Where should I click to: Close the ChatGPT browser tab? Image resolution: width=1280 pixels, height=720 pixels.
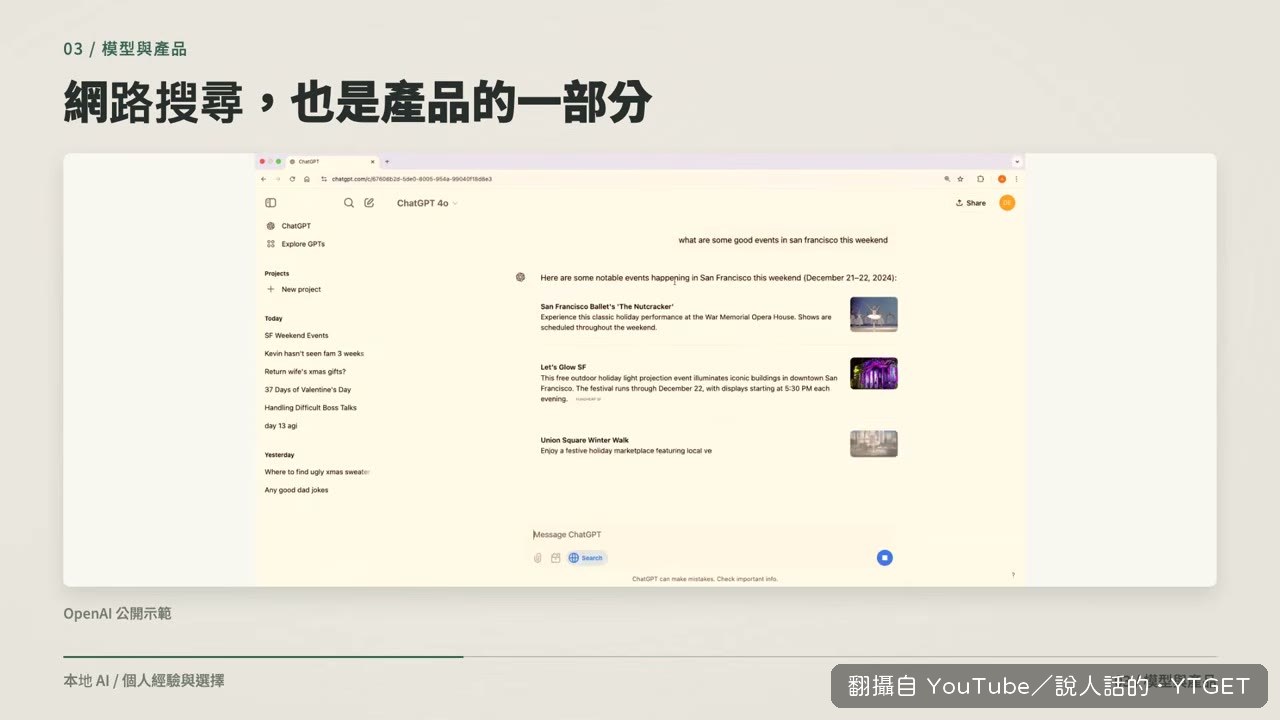tap(373, 161)
